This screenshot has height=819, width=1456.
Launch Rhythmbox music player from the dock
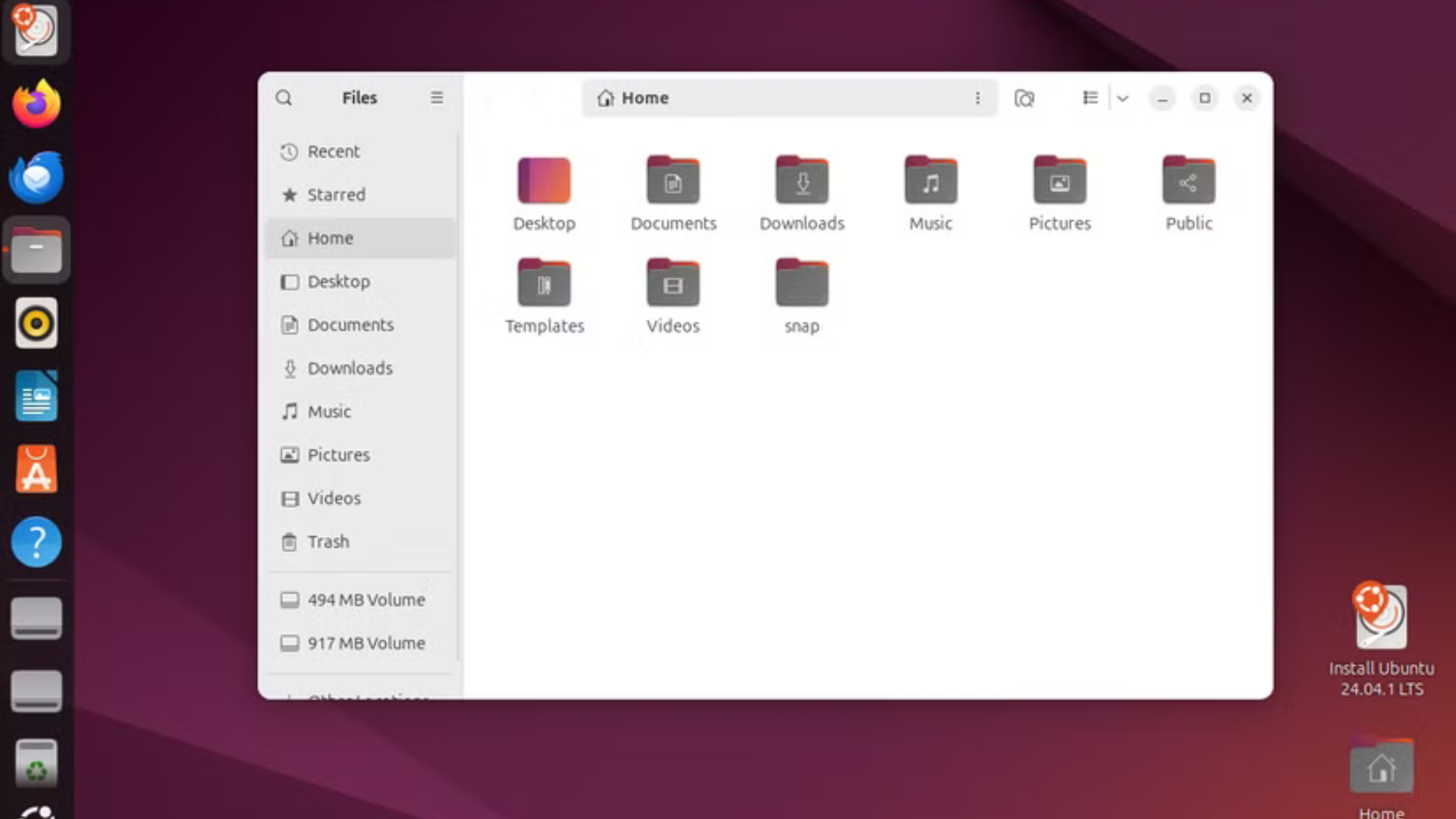36,322
